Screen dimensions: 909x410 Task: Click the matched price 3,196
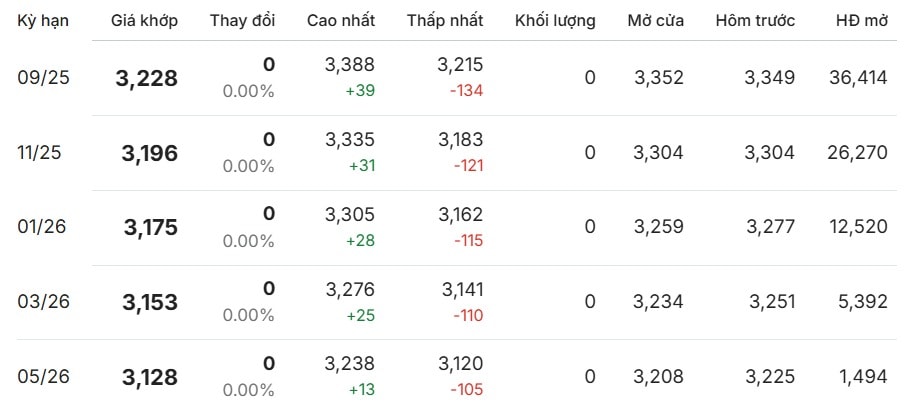(x=150, y=153)
